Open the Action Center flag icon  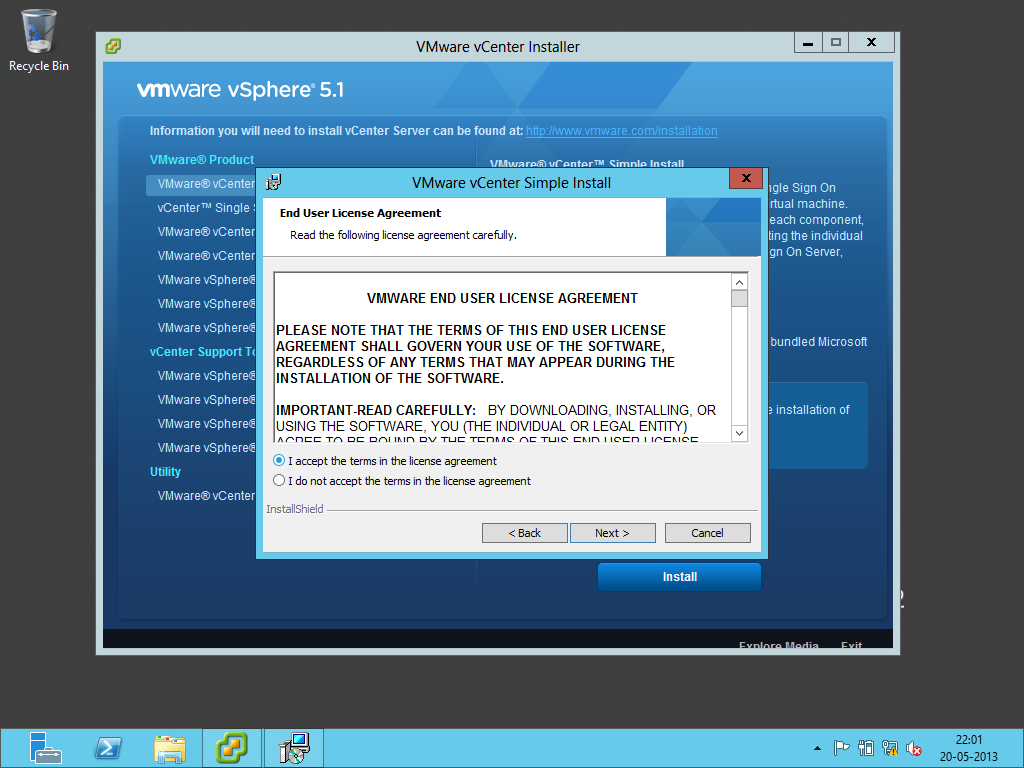(841, 748)
